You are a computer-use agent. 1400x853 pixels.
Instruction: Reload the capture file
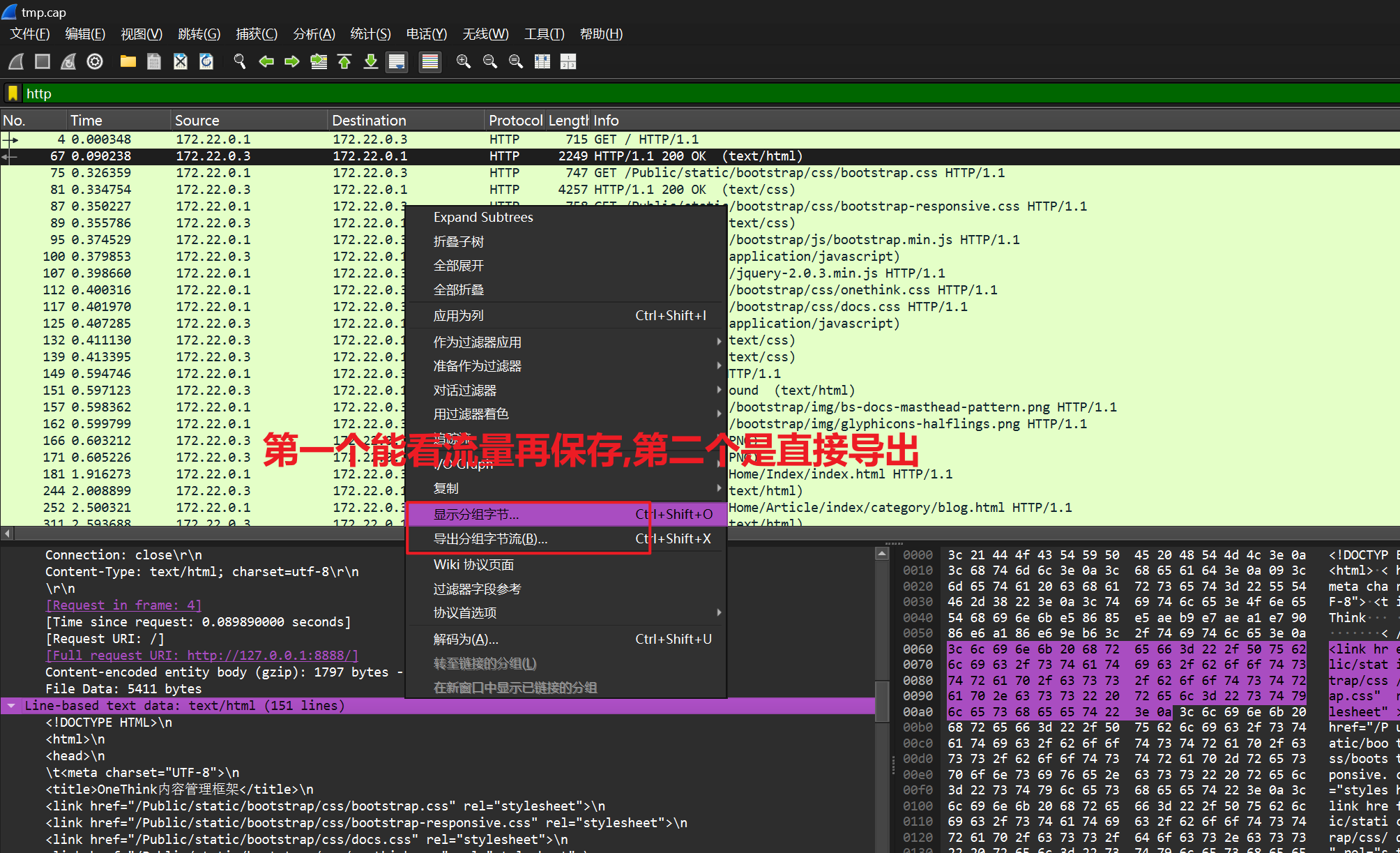tap(206, 61)
